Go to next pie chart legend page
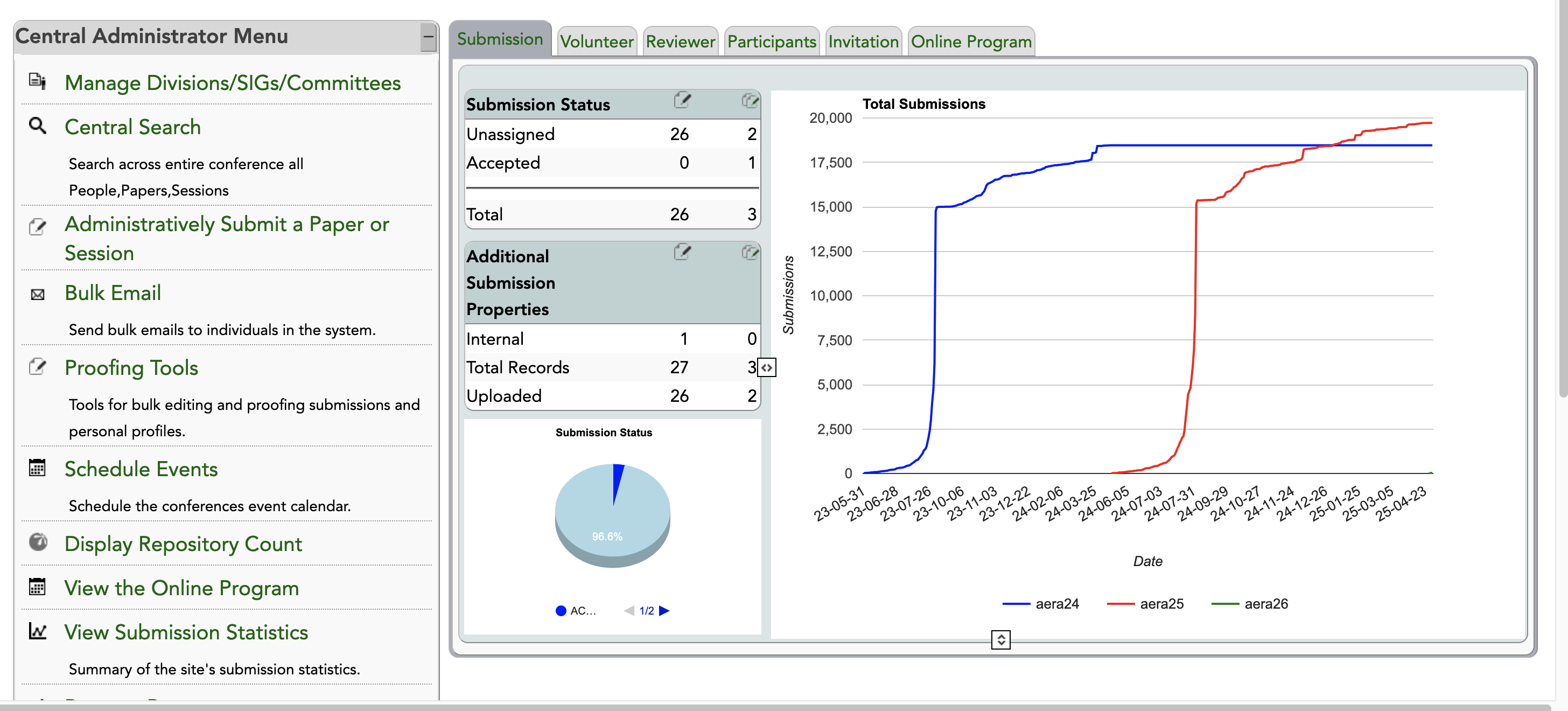Screen dimensions: 1568x711 click(664, 611)
